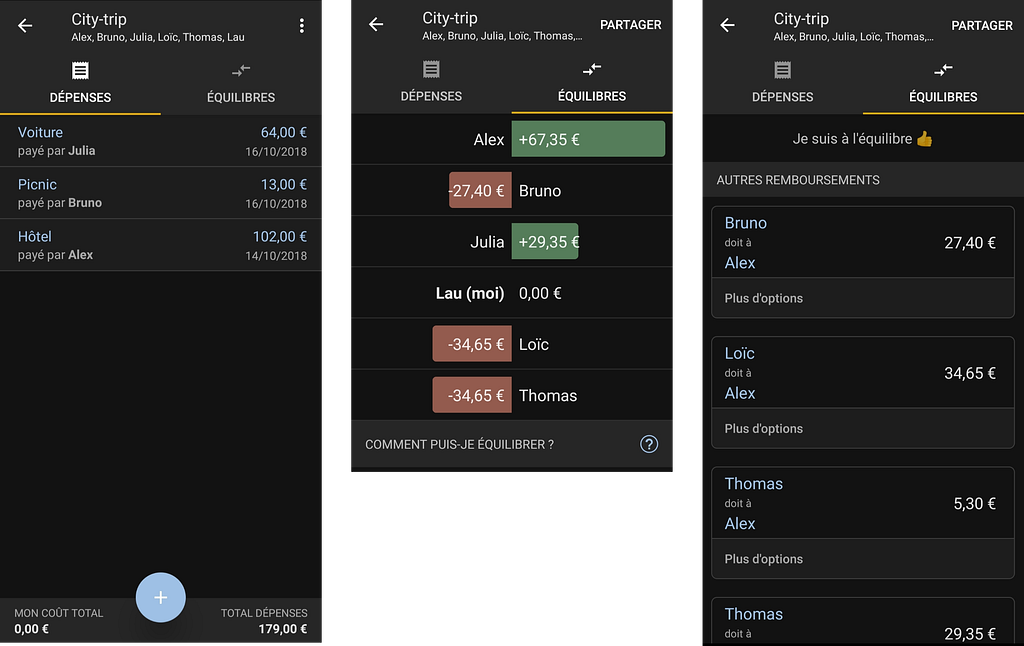The width and height of the screenshot is (1024, 646).
Task: Tap Comment puis-je équilibrer ? text
Action: coord(459,444)
